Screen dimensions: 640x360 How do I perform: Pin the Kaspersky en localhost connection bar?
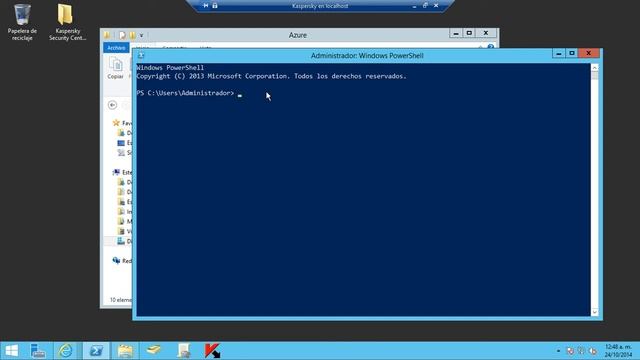pos(206,5)
